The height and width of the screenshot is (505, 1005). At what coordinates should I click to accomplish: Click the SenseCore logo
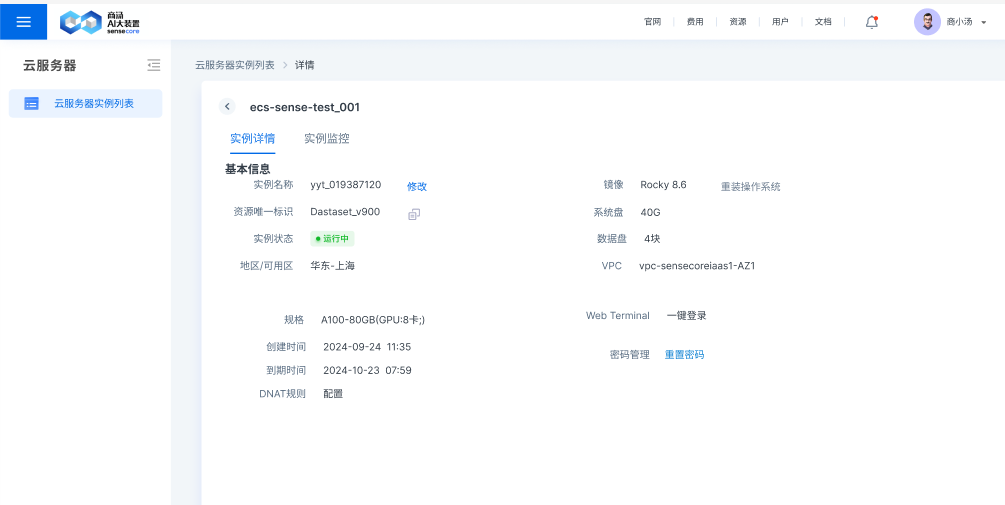[x=99, y=22]
